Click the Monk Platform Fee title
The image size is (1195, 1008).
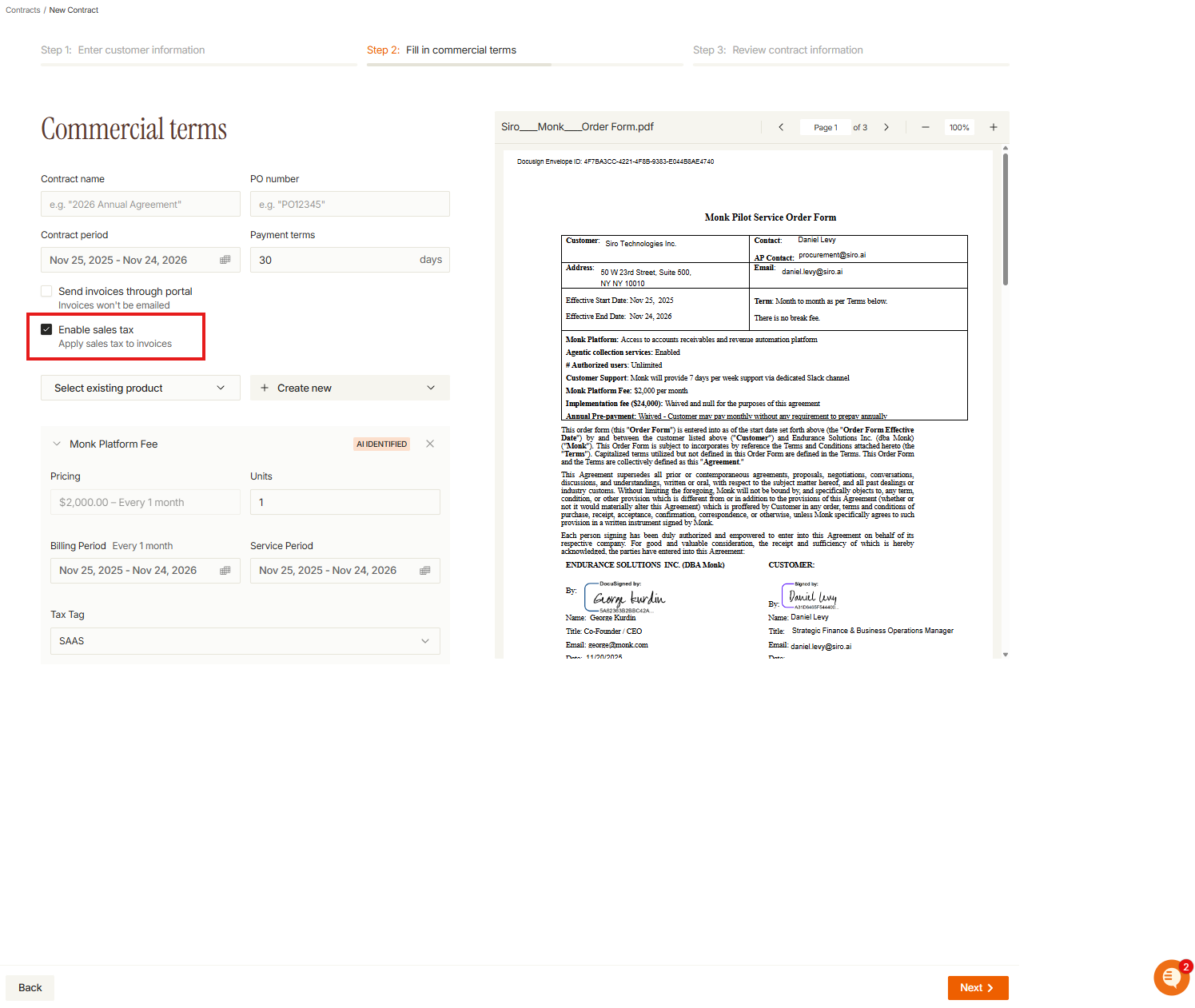pos(114,444)
